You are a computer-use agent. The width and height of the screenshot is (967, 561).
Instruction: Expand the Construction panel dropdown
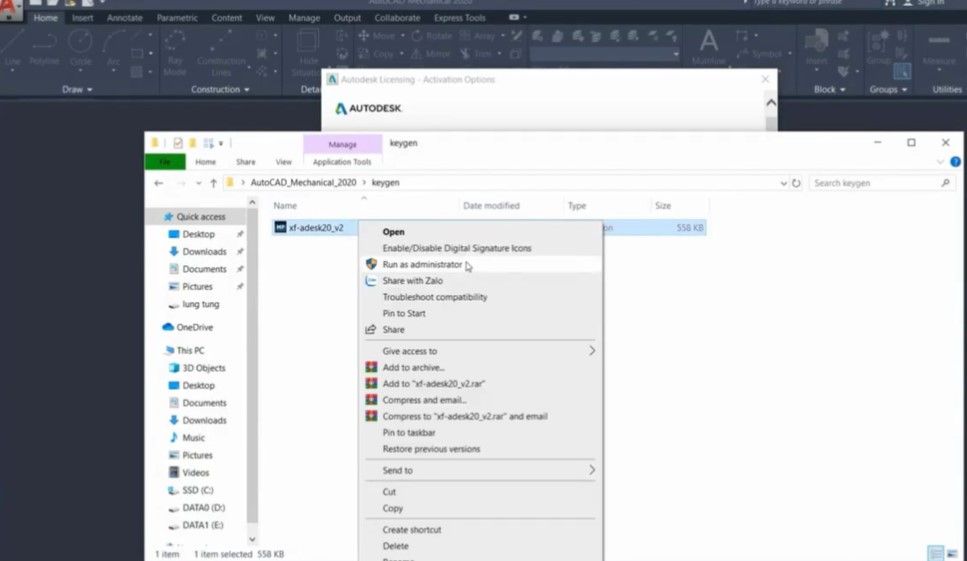click(x=220, y=89)
